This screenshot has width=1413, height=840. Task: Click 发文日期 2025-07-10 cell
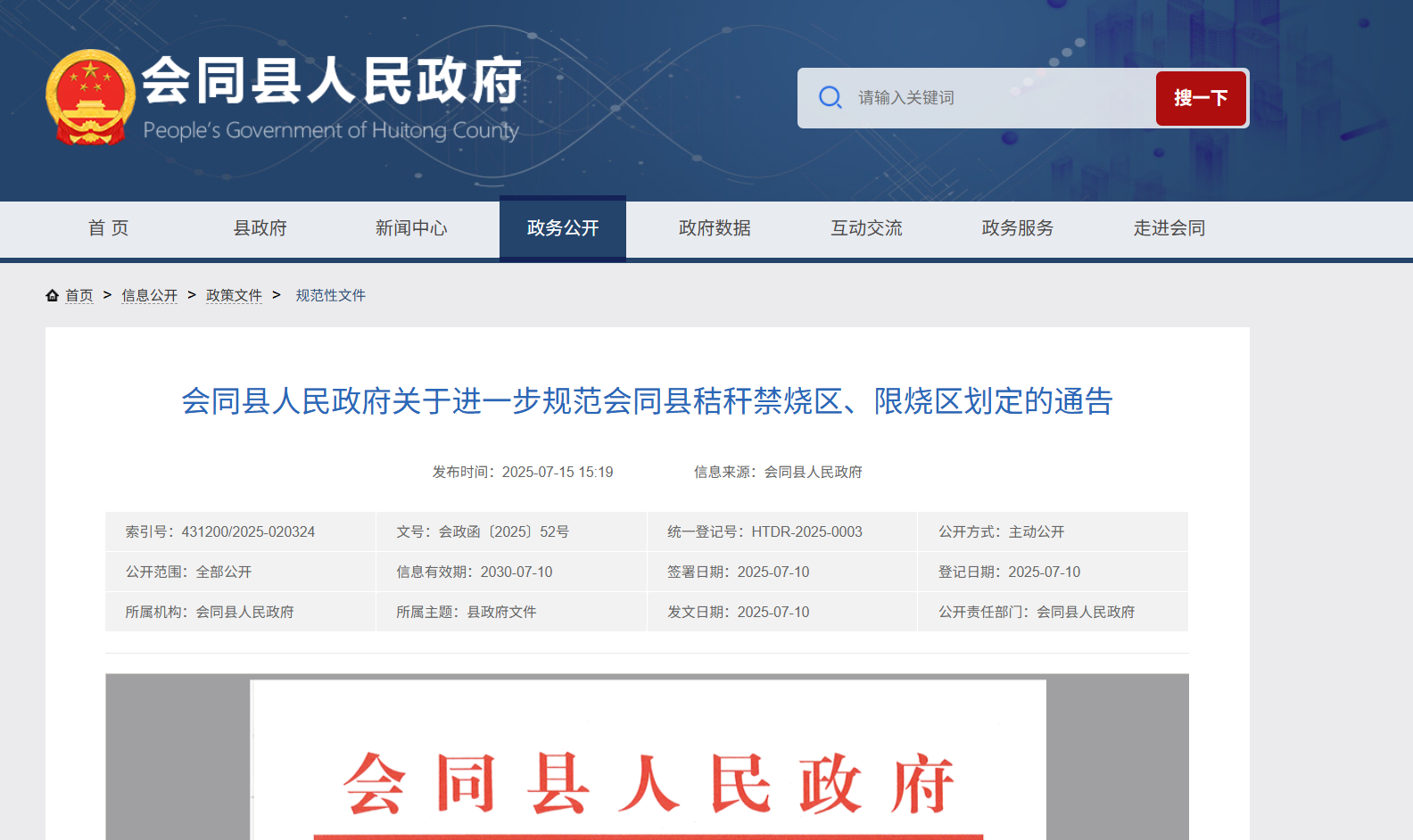(x=782, y=612)
